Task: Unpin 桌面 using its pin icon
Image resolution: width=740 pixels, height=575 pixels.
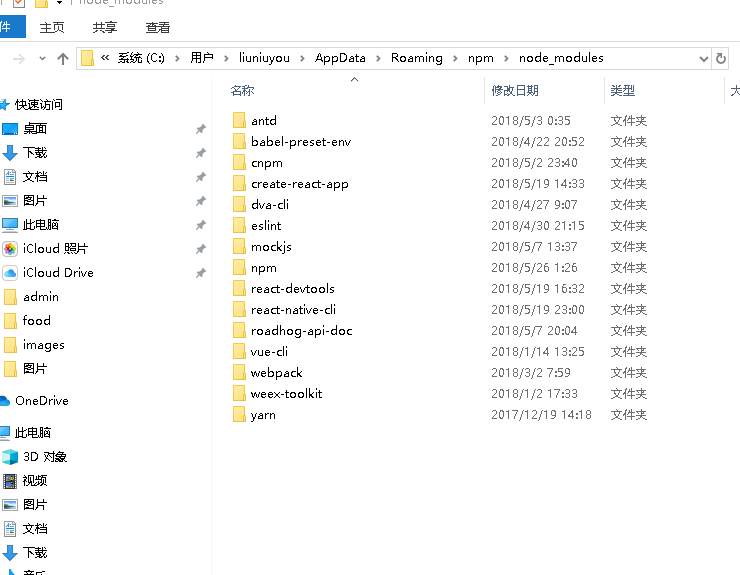Action: pos(201,129)
